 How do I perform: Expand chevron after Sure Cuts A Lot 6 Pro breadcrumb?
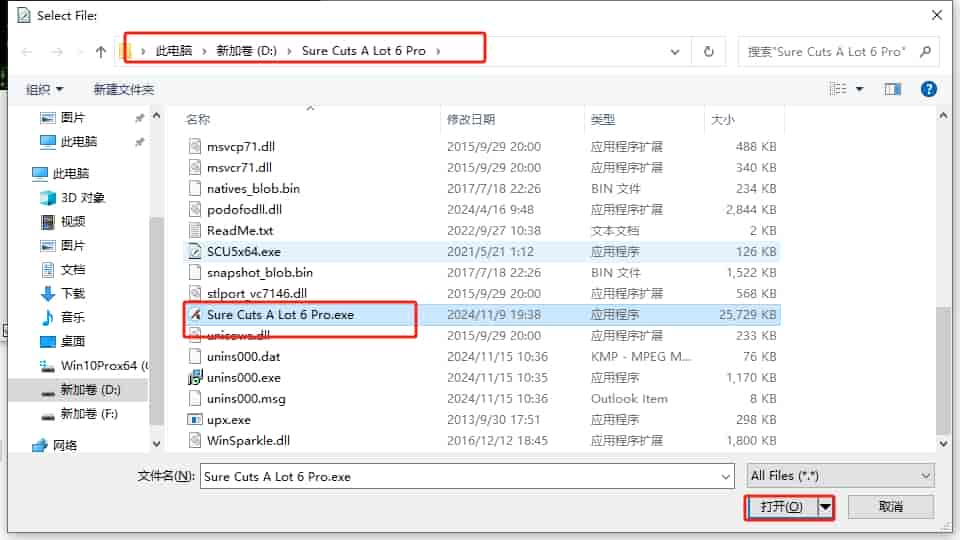(438, 51)
